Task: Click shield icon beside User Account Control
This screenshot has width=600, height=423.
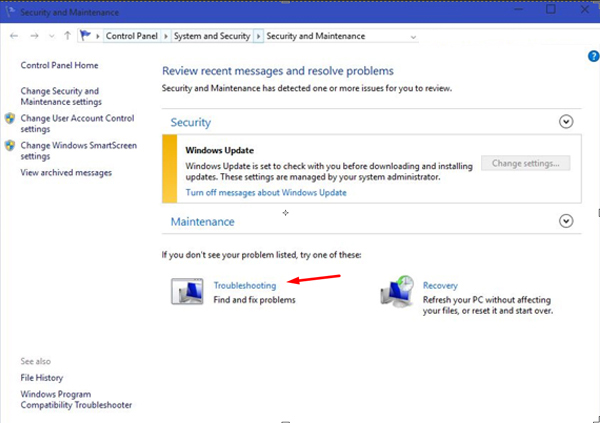Action: [x=10, y=118]
